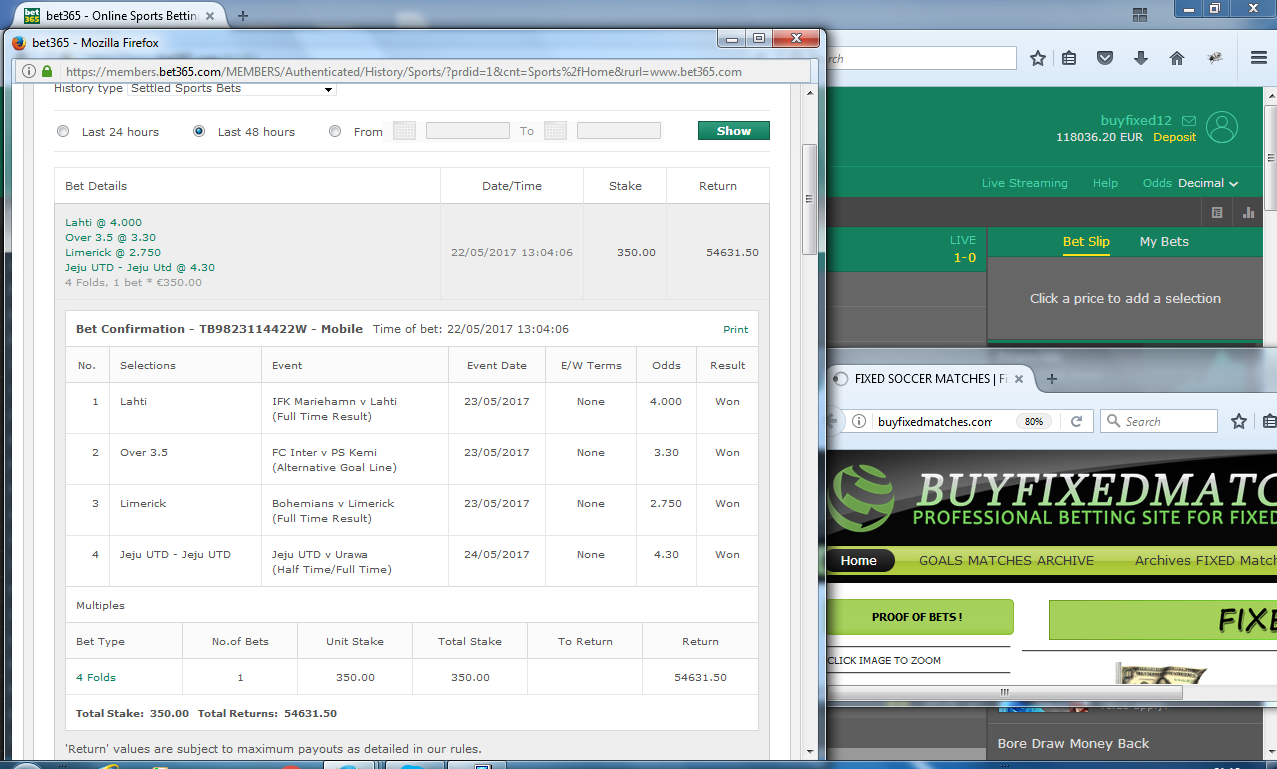
Task: Click the FC Inter v PS Kemi event
Action: [324, 452]
